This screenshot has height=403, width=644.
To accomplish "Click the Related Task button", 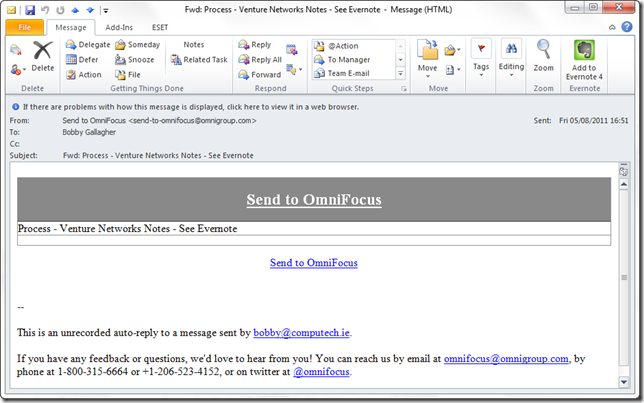I will (199, 60).
